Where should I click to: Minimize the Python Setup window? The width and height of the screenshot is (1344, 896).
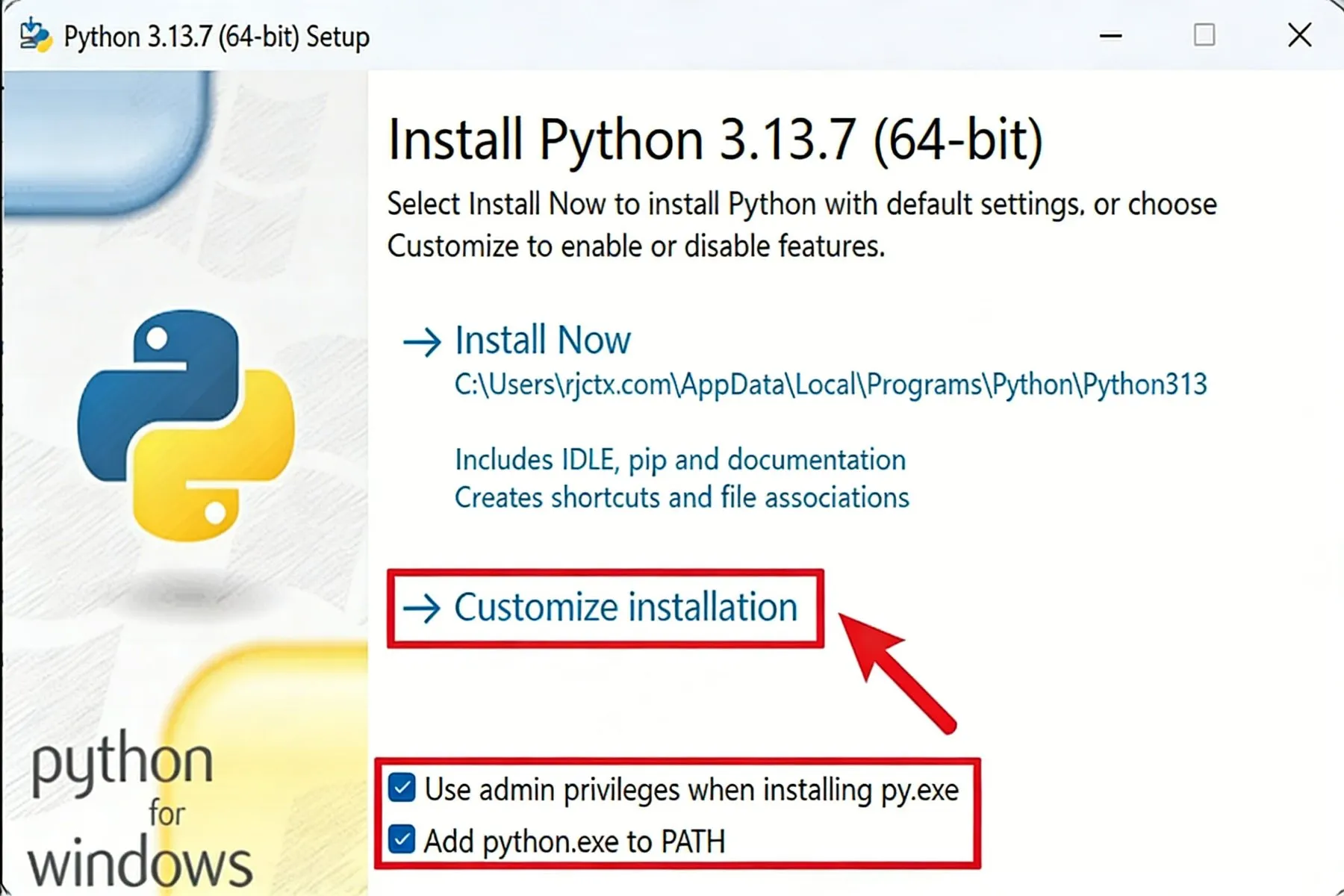coord(1110,35)
